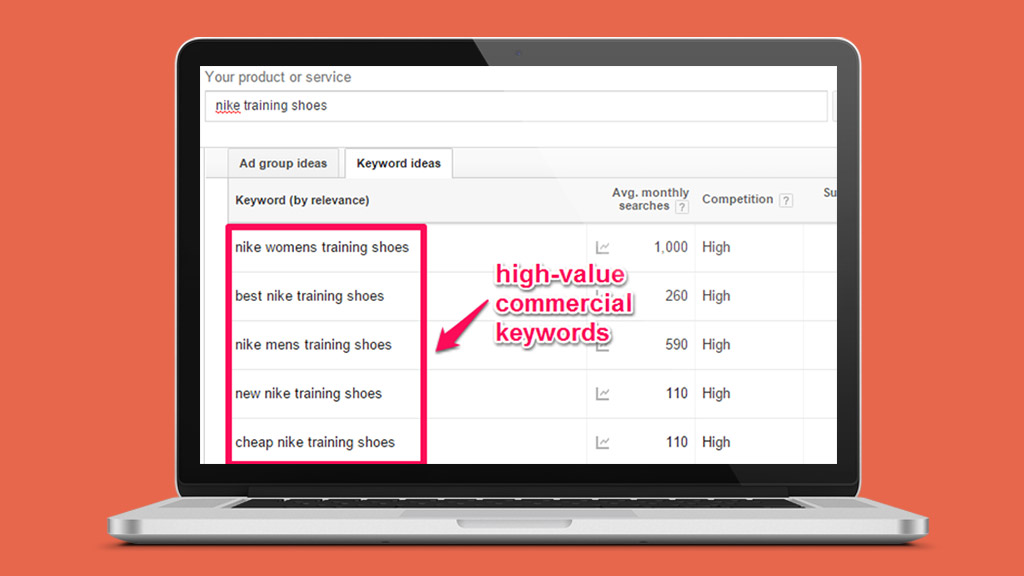Switch to the Ad group ideas tab

coord(283,163)
